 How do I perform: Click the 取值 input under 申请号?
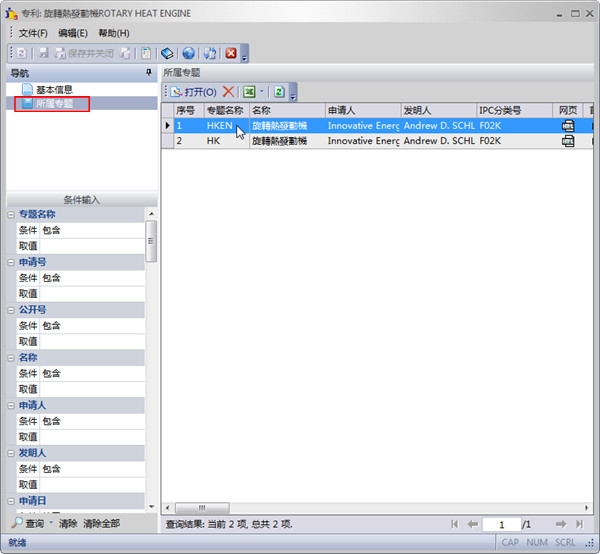[x=92, y=294]
